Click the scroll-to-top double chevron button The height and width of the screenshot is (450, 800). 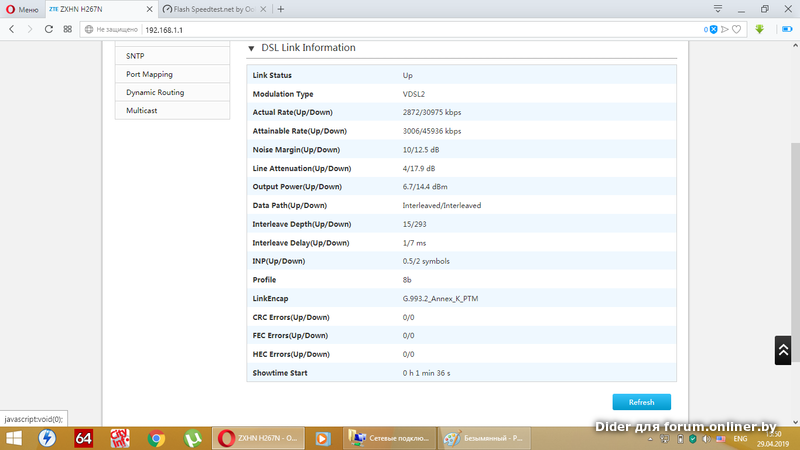pos(783,349)
